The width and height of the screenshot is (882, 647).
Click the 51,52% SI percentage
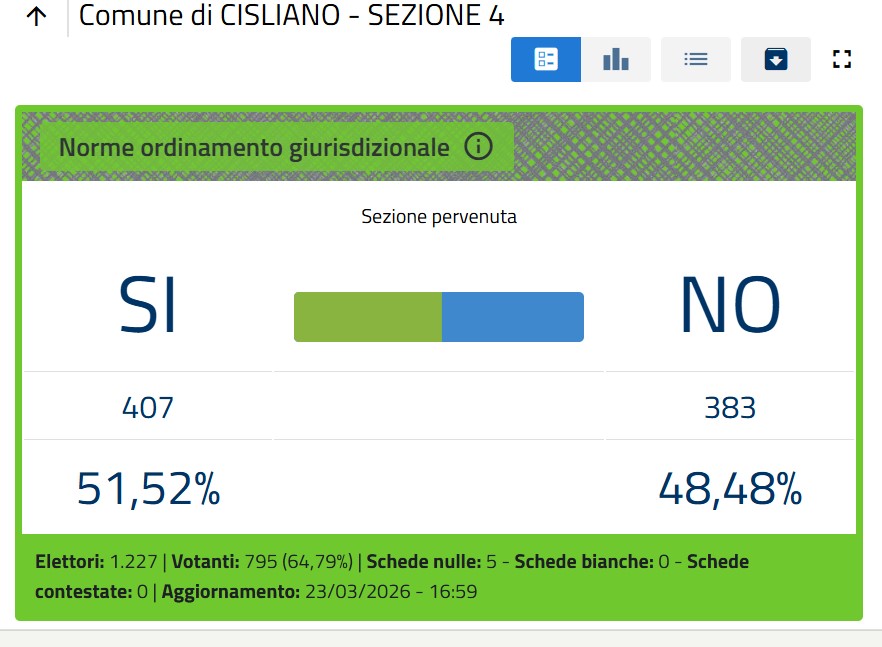pos(148,489)
